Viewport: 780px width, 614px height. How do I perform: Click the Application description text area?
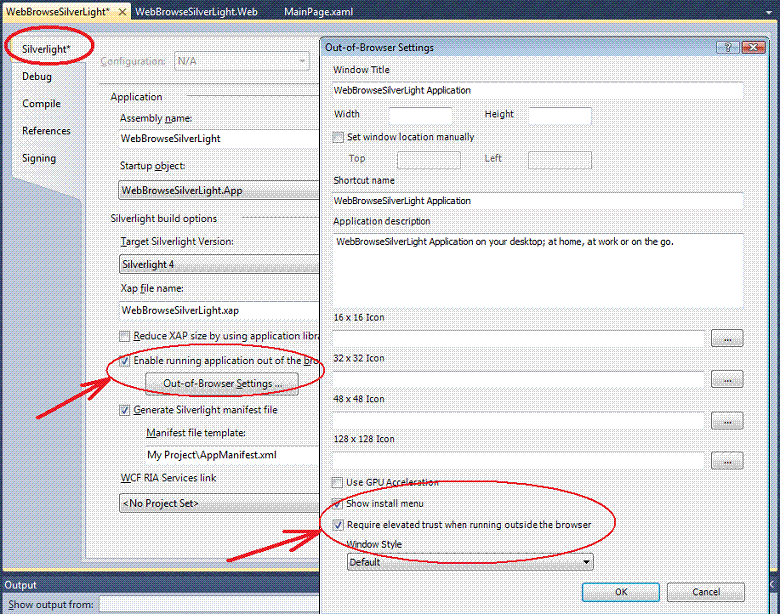coord(538,271)
